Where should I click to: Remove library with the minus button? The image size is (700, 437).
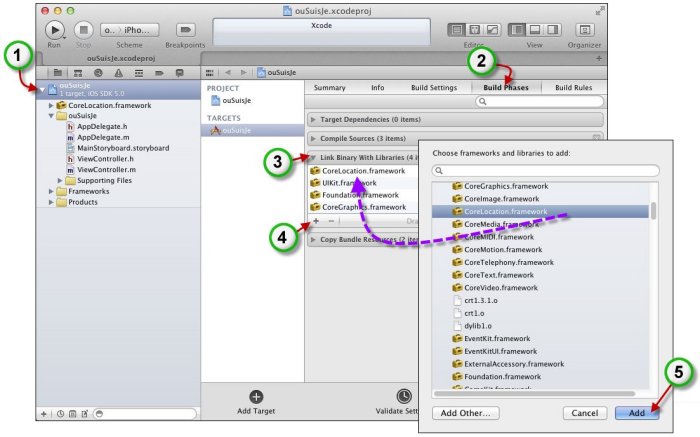[x=331, y=221]
